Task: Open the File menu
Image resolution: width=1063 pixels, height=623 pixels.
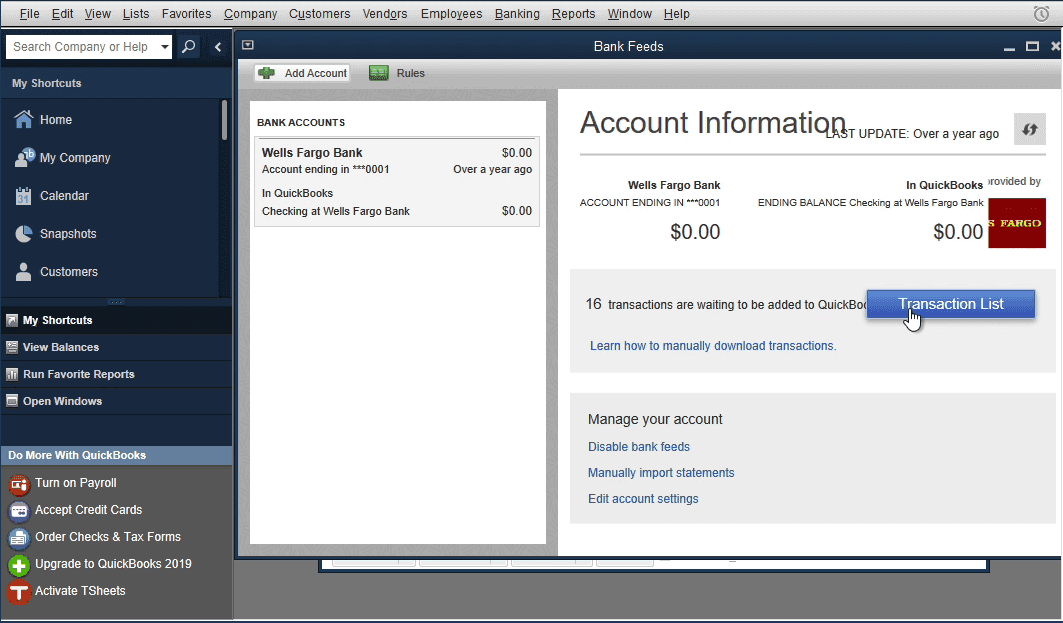Action: click(29, 14)
